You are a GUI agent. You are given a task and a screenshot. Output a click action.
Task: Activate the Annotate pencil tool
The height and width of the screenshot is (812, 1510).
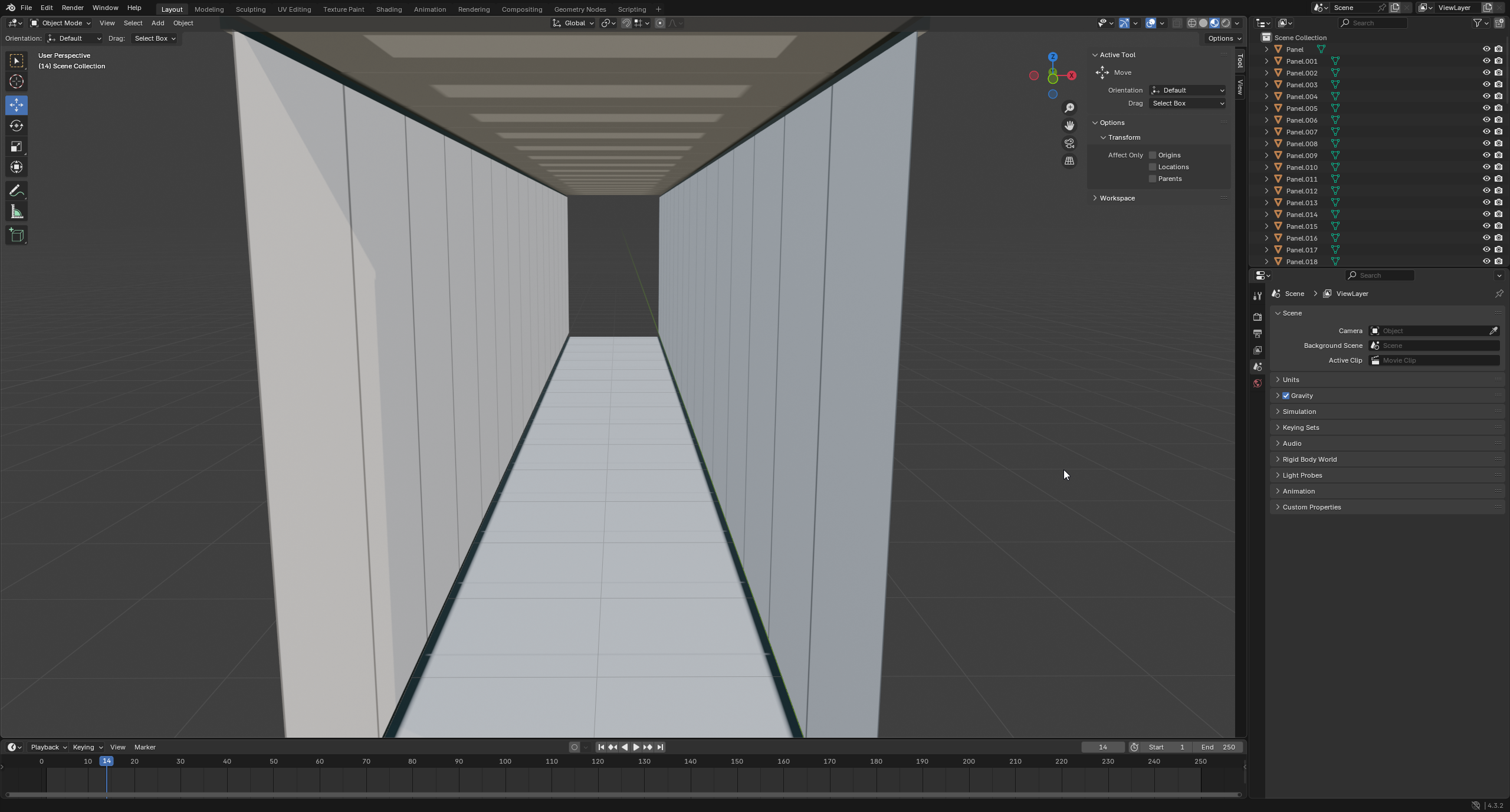point(17,191)
